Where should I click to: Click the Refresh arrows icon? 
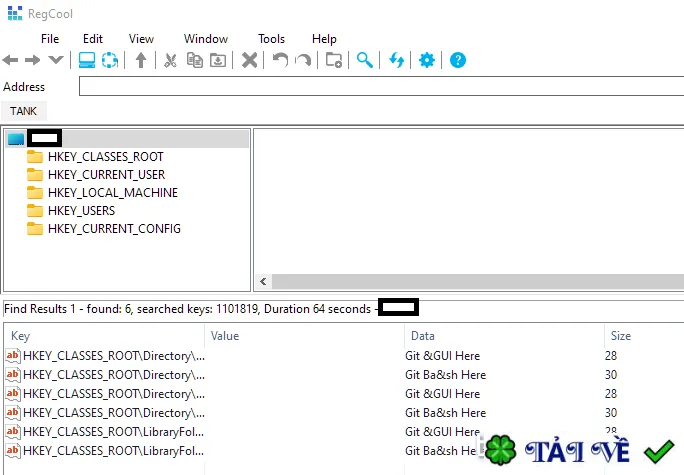point(396,60)
